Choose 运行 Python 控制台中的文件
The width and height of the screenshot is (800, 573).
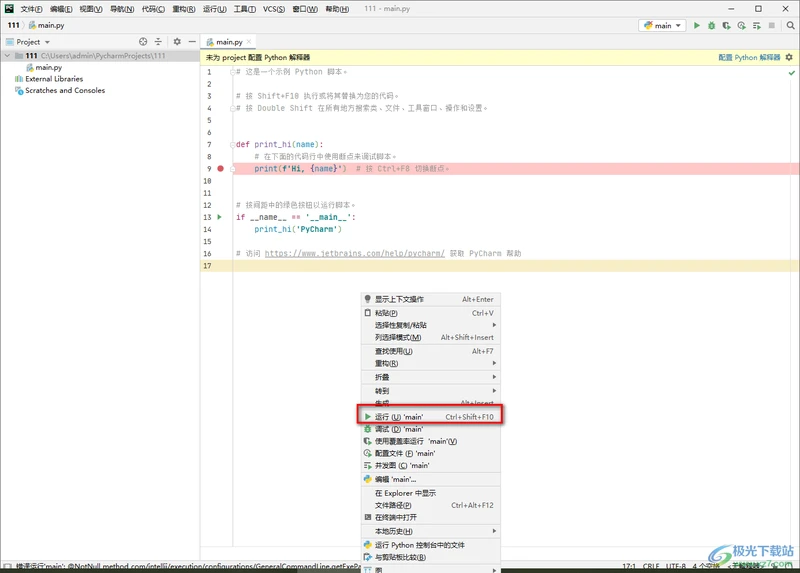coord(431,545)
